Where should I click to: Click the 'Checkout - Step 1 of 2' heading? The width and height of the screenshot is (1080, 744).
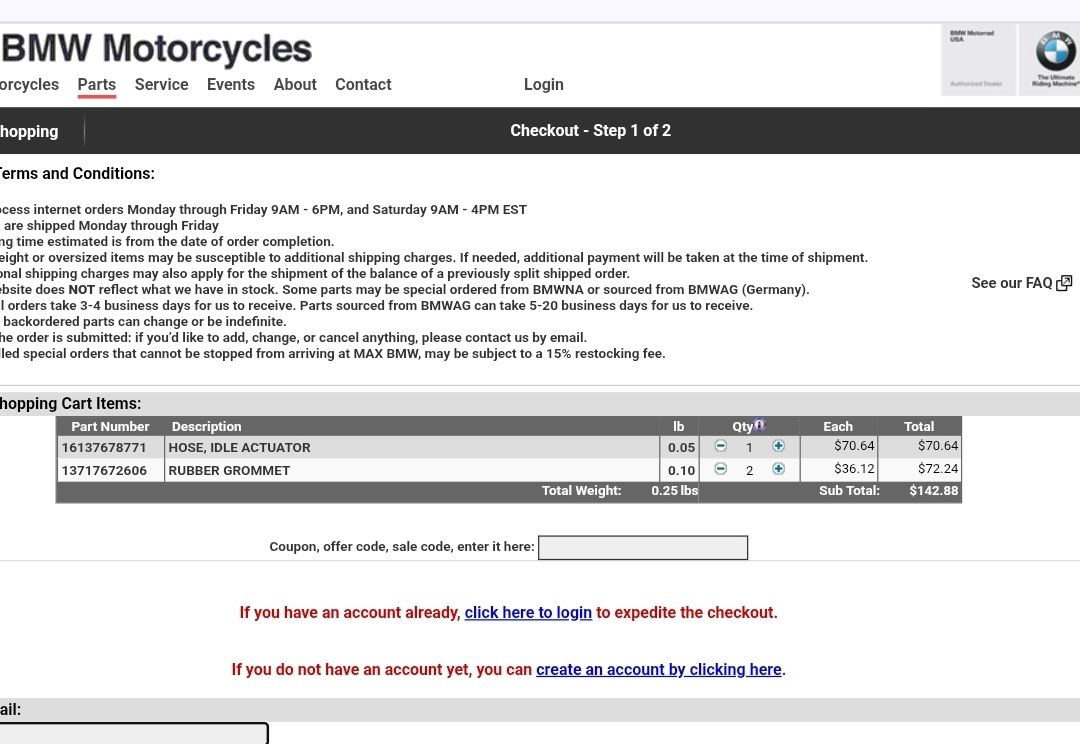tap(590, 130)
